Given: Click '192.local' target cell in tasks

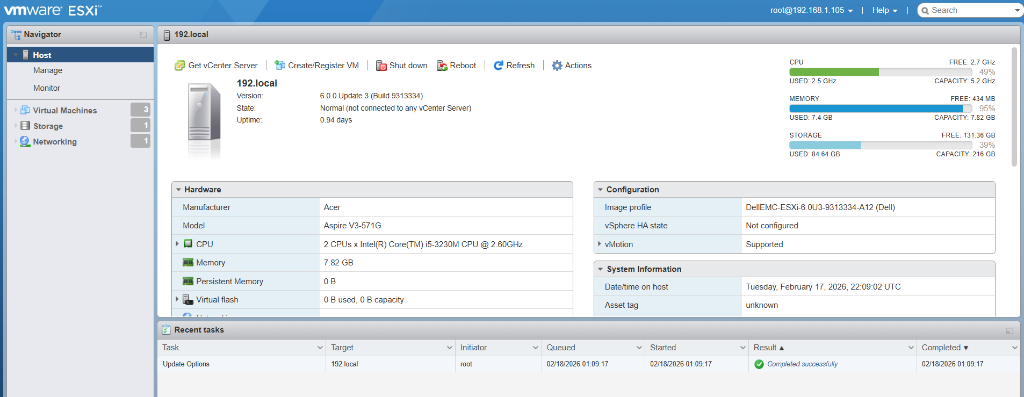Looking at the screenshot, I should (345, 364).
